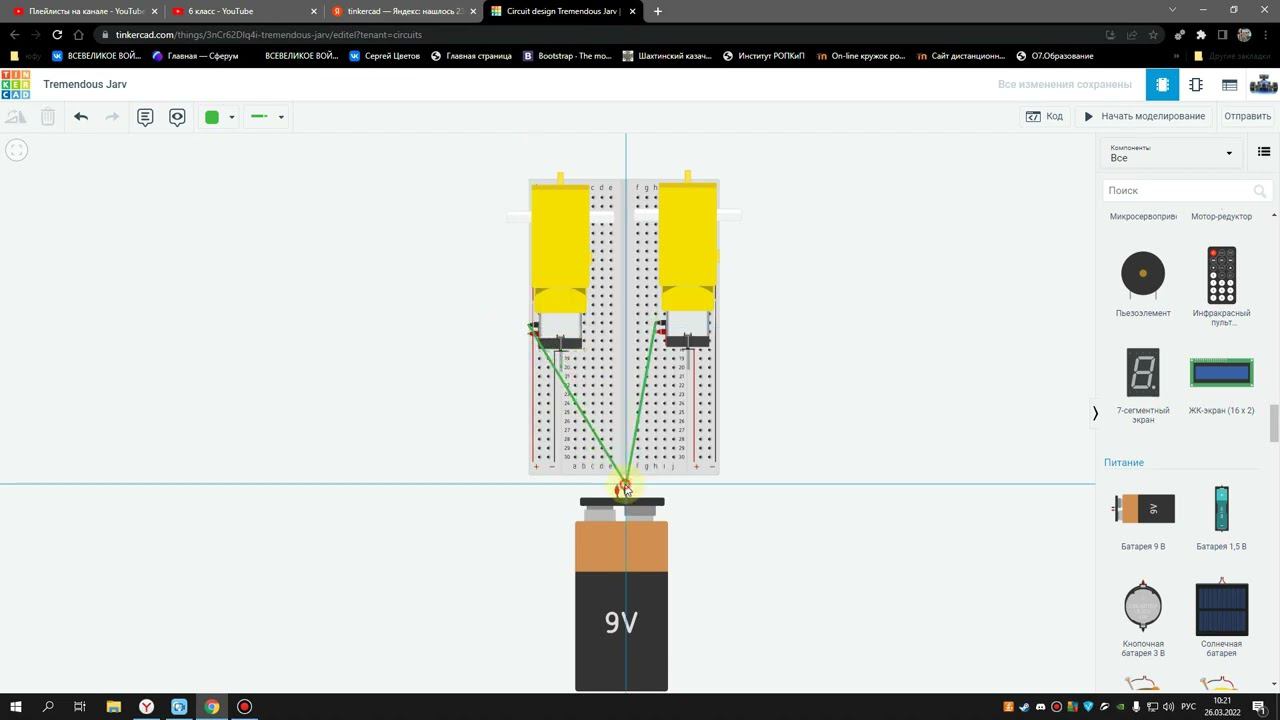
Task: Open the wire color dropdown arrow
Action: pos(231,117)
